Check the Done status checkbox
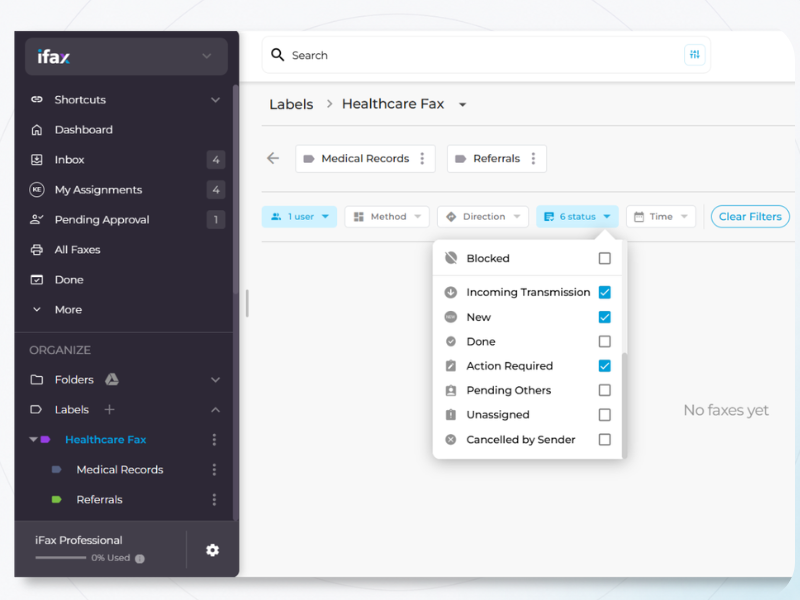The width and height of the screenshot is (800, 600). (605, 341)
